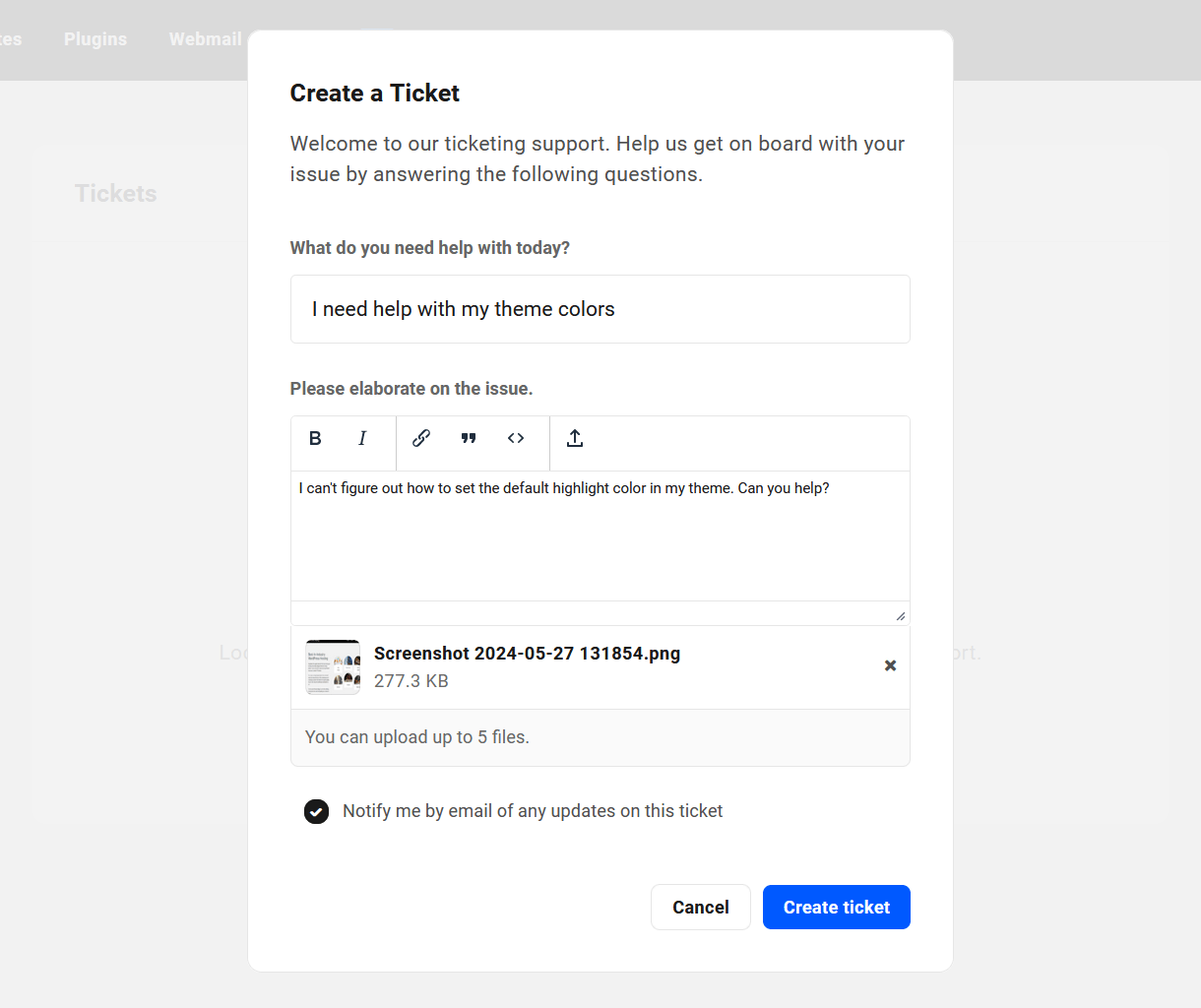This screenshot has height=1008, width=1201.
Task: Click the upload limit notice text
Action: (416, 736)
